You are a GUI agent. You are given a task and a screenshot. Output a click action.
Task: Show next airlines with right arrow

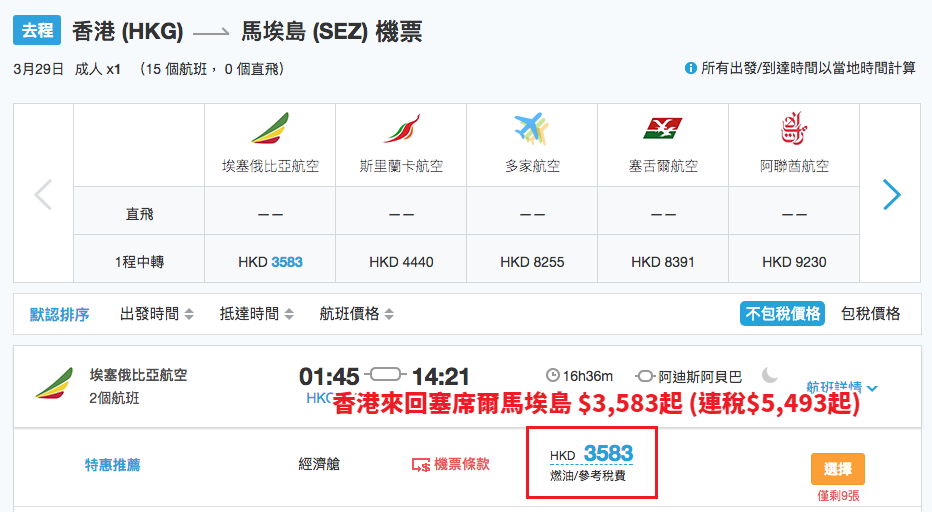point(891,194)
